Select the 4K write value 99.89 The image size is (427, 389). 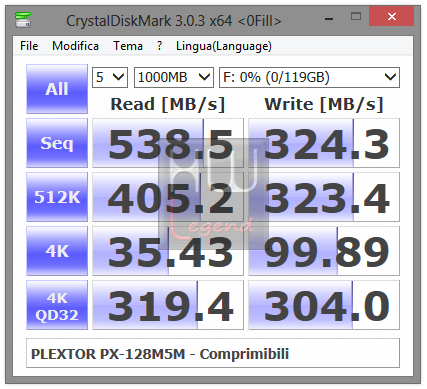(x=324, y=251)
